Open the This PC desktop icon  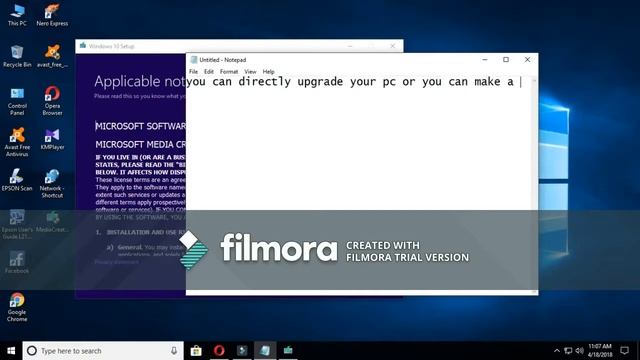(17, 15)
